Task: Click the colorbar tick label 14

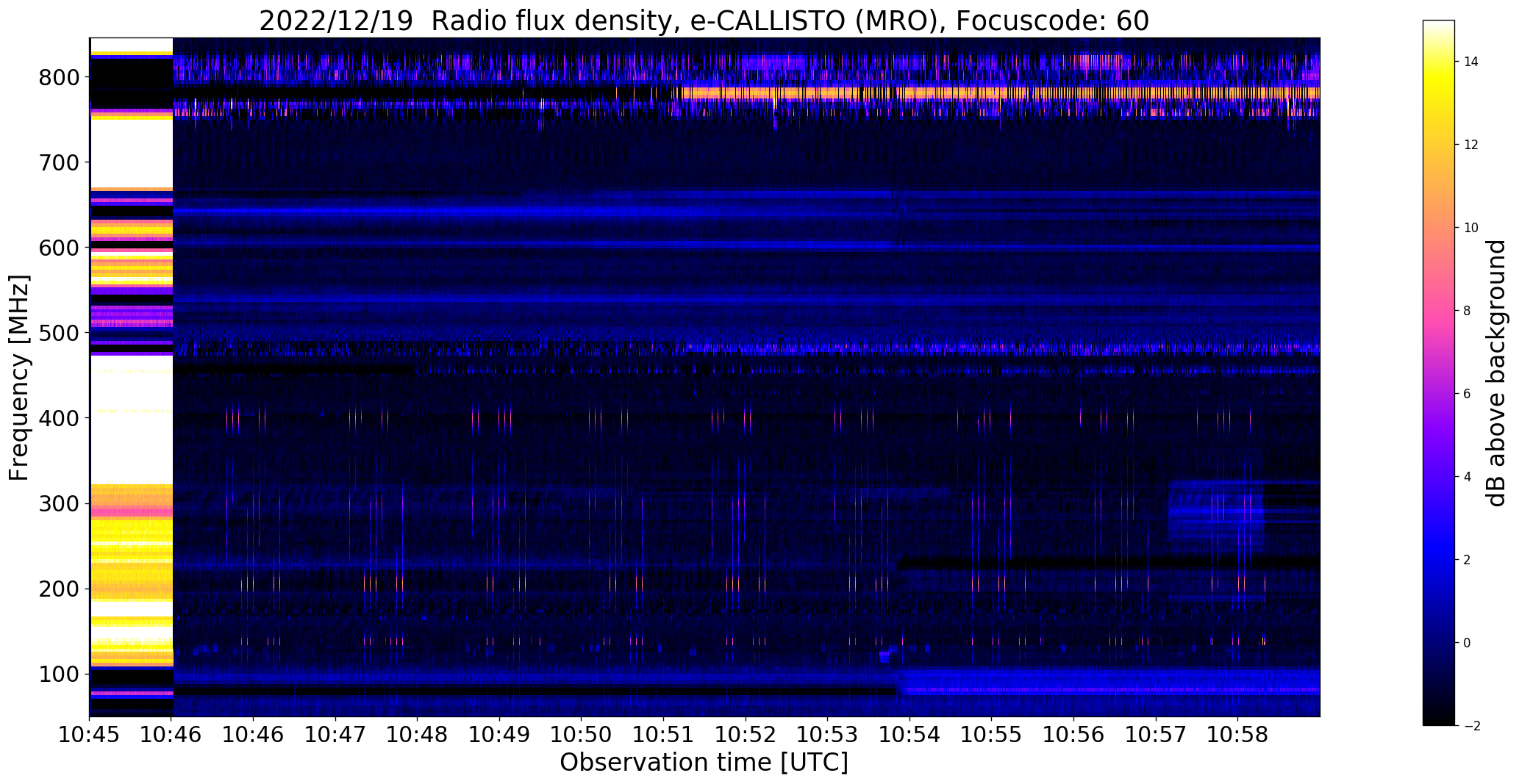Action: 1471,62
